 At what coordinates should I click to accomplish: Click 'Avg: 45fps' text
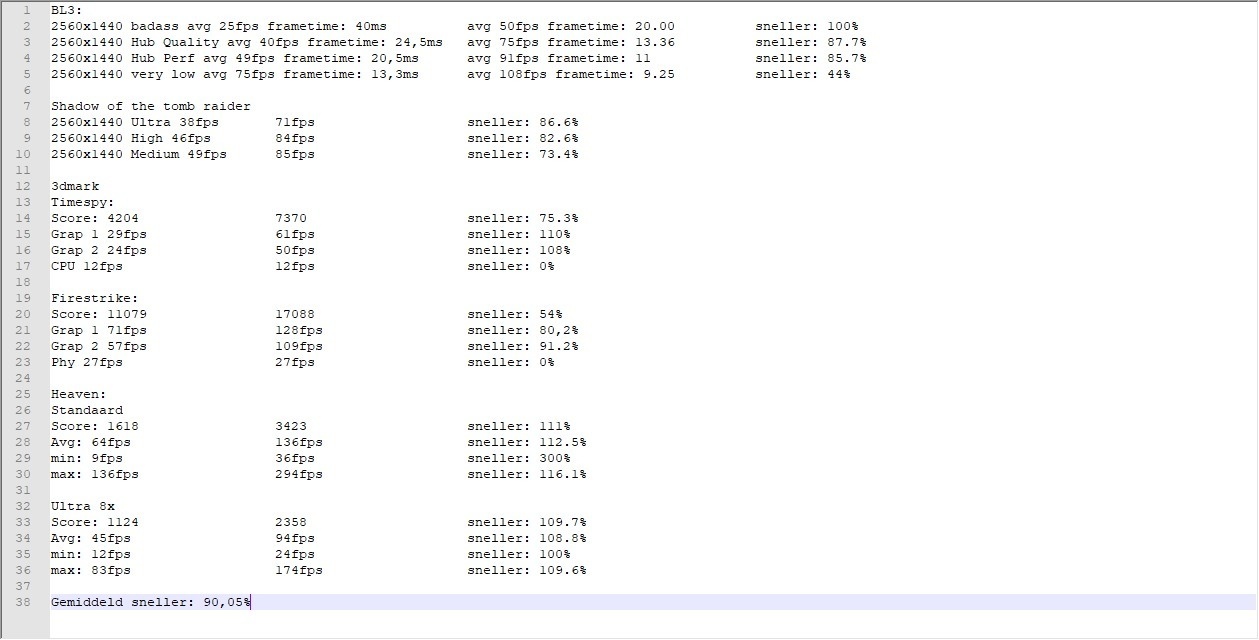pos(91,538)
